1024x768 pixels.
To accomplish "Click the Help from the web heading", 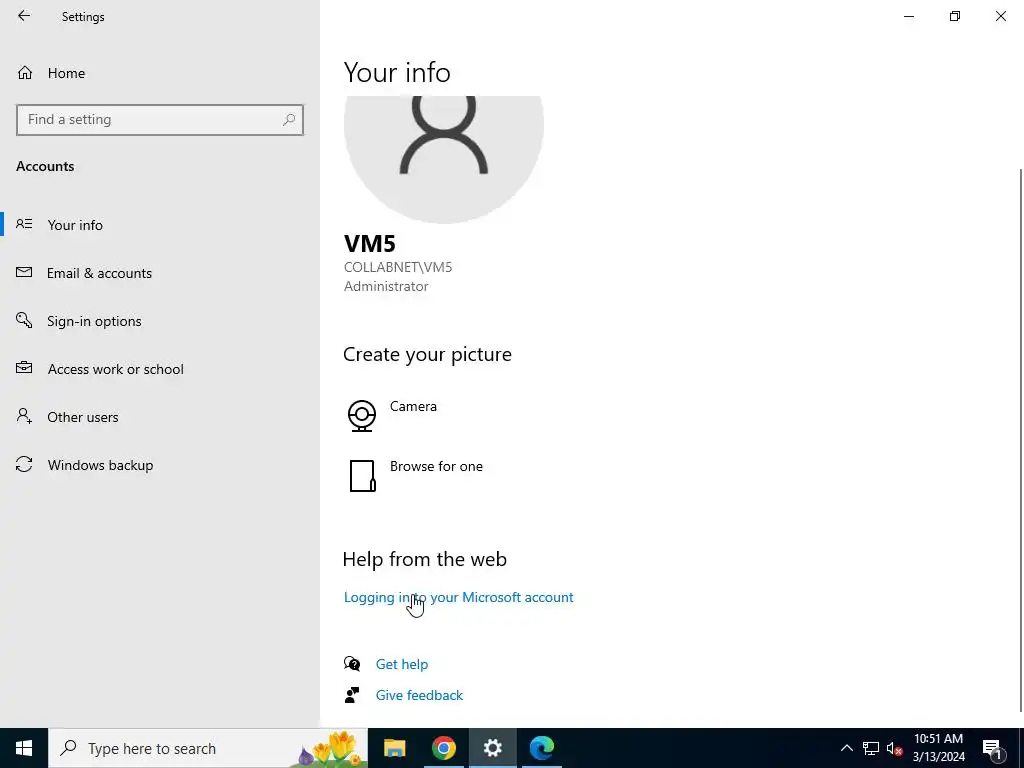I will click(424, 559).
